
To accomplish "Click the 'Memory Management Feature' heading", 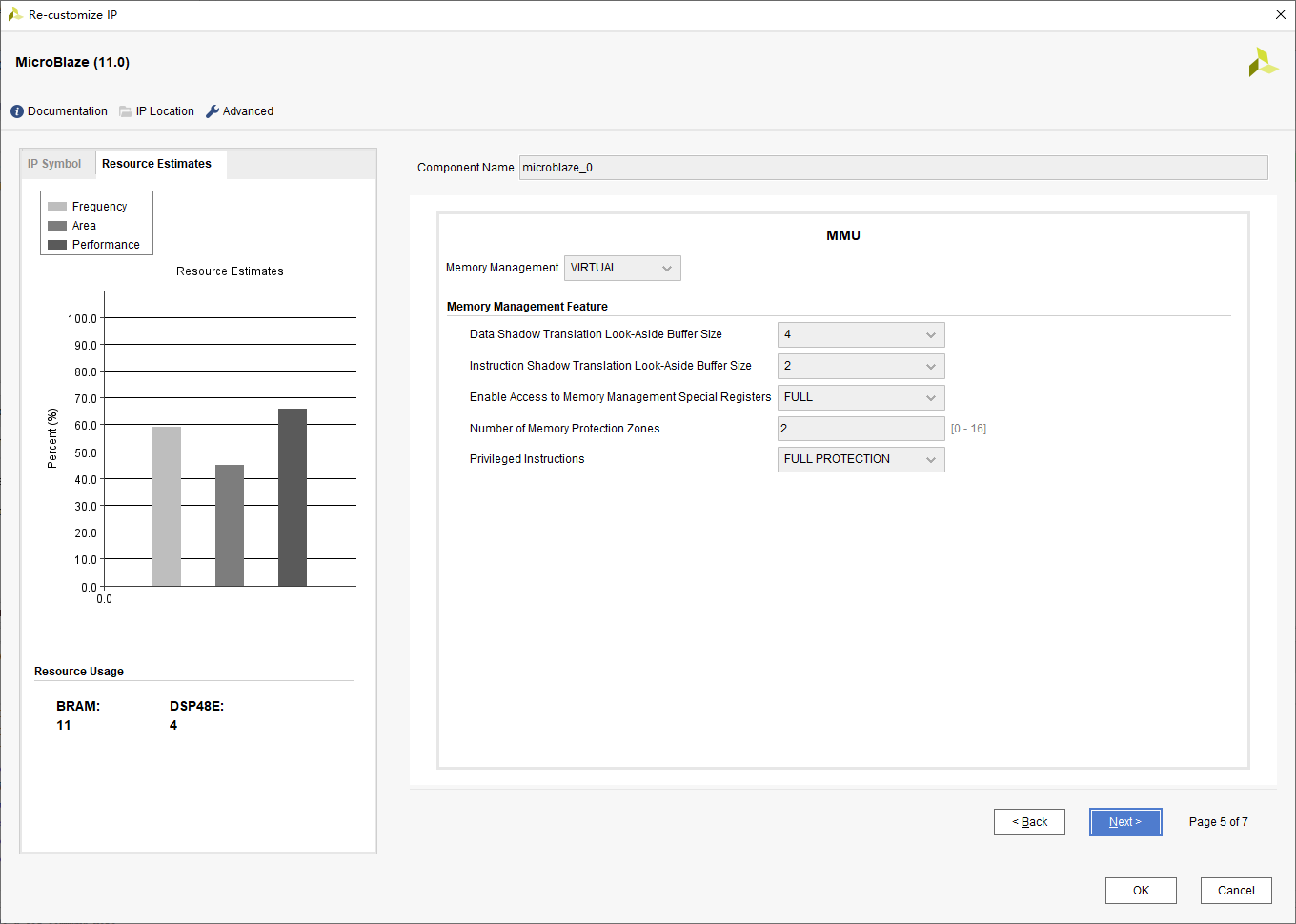I will [527, 307].
